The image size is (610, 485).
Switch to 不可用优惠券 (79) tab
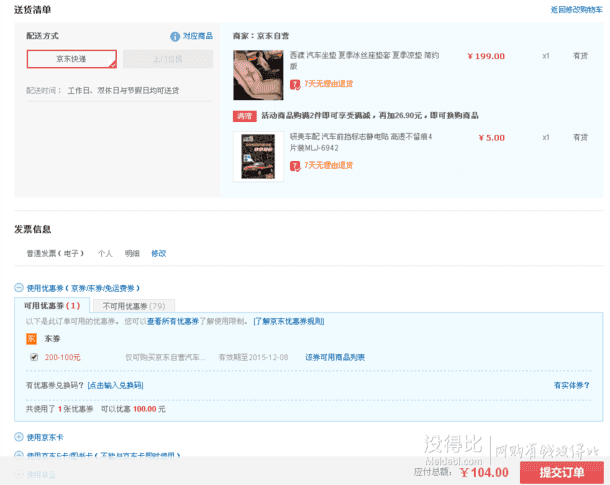134,306
